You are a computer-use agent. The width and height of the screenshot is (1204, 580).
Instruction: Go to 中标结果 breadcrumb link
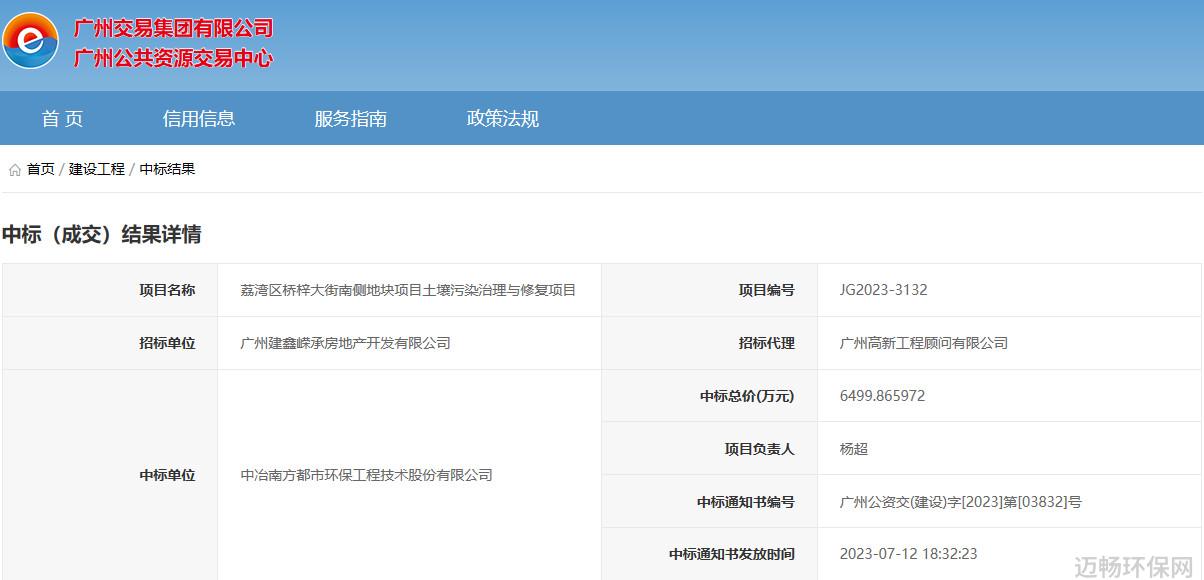pos(167,169)
